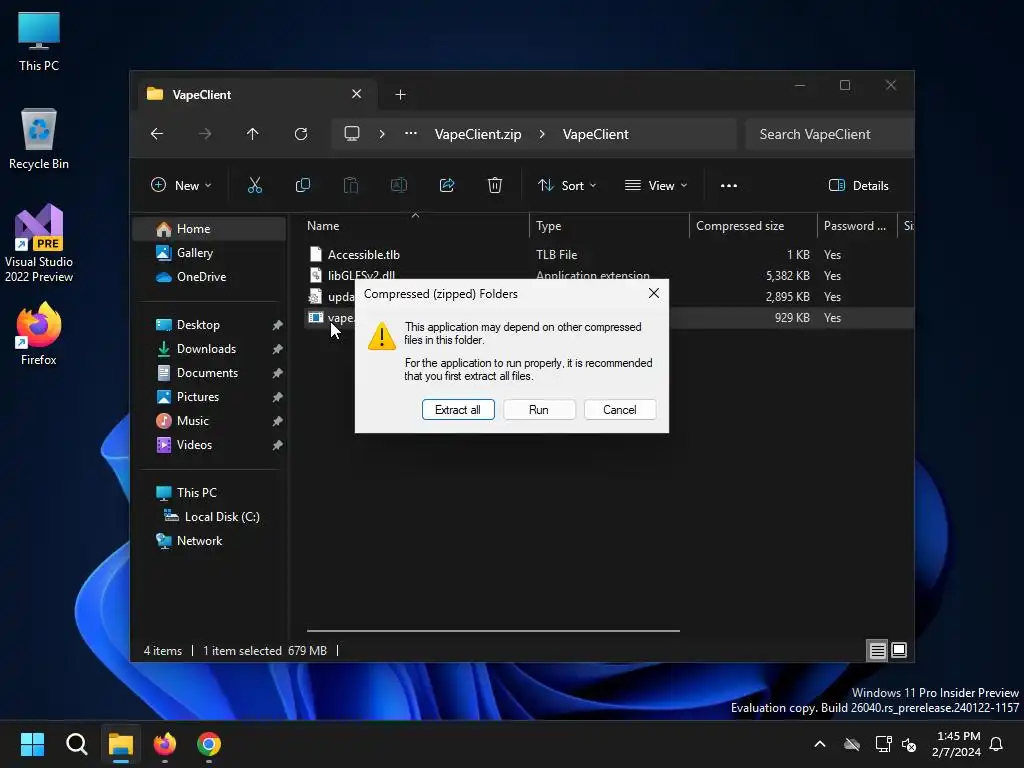Sort by Password column header
This screenshot has width=1024, height=768.
(x=857, y=226)
